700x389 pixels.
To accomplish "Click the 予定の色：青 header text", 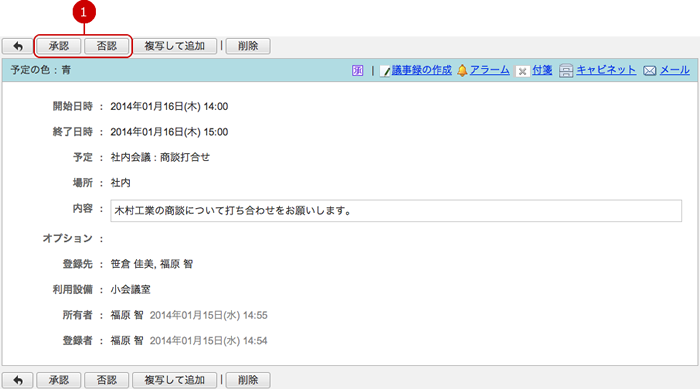I will tap(41, 70).
